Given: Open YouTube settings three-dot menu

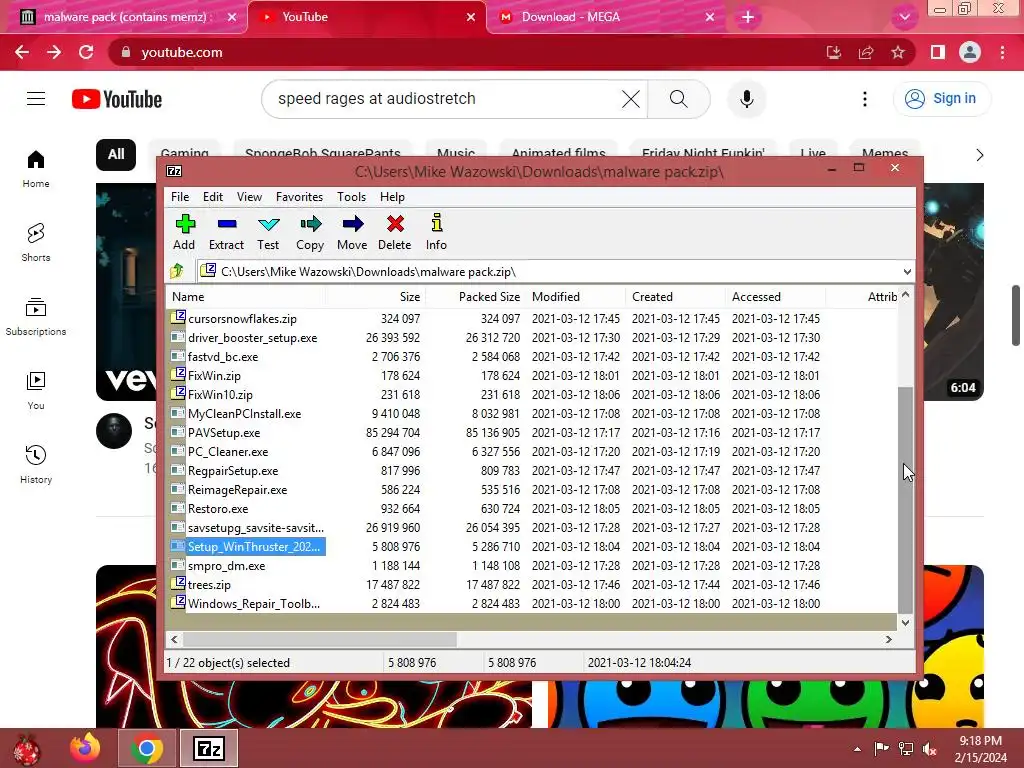Looking at the screenshot, I should click(865, 99).
